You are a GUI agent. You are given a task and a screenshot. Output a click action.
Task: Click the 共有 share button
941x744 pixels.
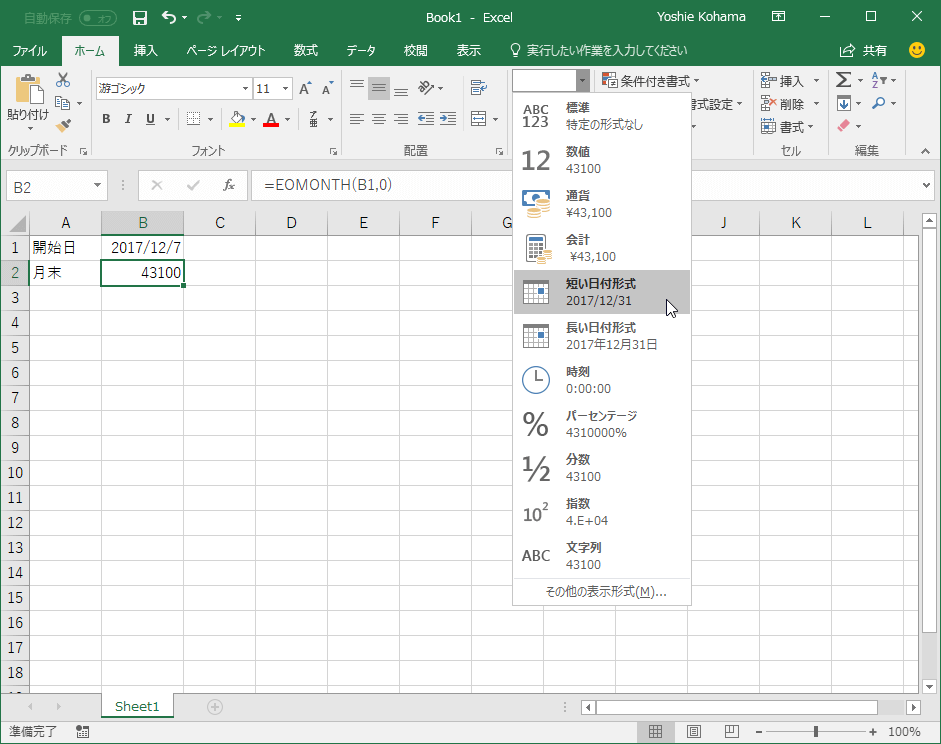[863, 50]
